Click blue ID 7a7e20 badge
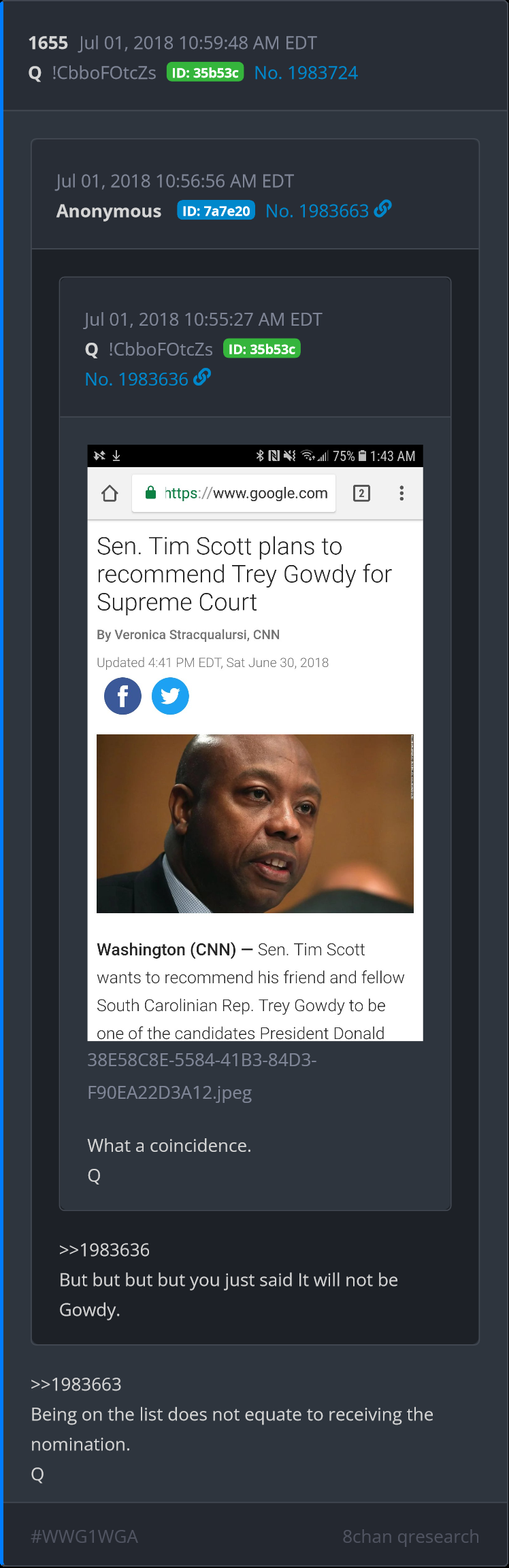Viewport: 509px width, 1568px height. click(x=216, y=211)
